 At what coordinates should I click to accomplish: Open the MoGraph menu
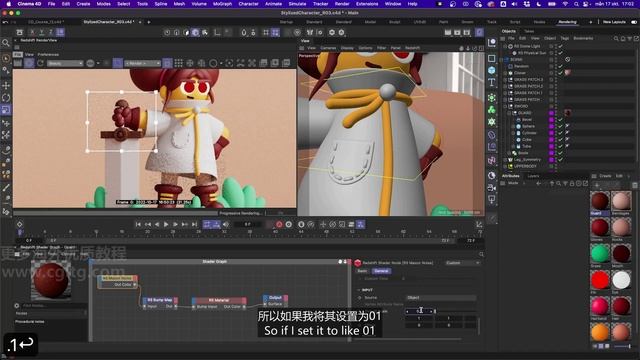(222, 4)
